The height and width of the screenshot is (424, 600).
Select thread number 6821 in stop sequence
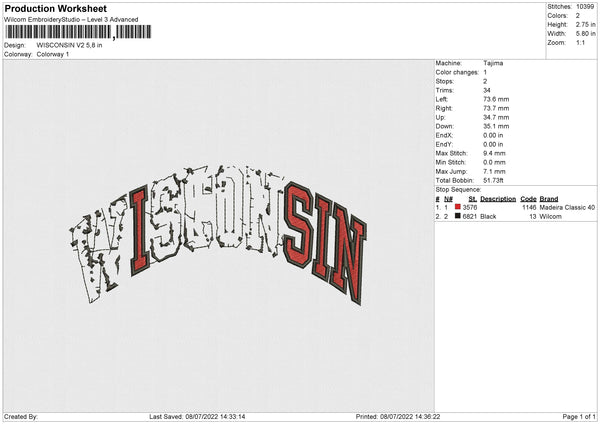click(470, 216)
